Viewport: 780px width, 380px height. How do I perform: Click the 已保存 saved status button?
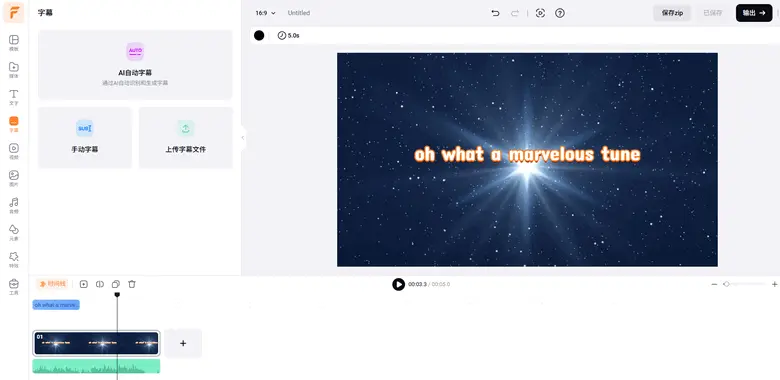tap(712, 13)
